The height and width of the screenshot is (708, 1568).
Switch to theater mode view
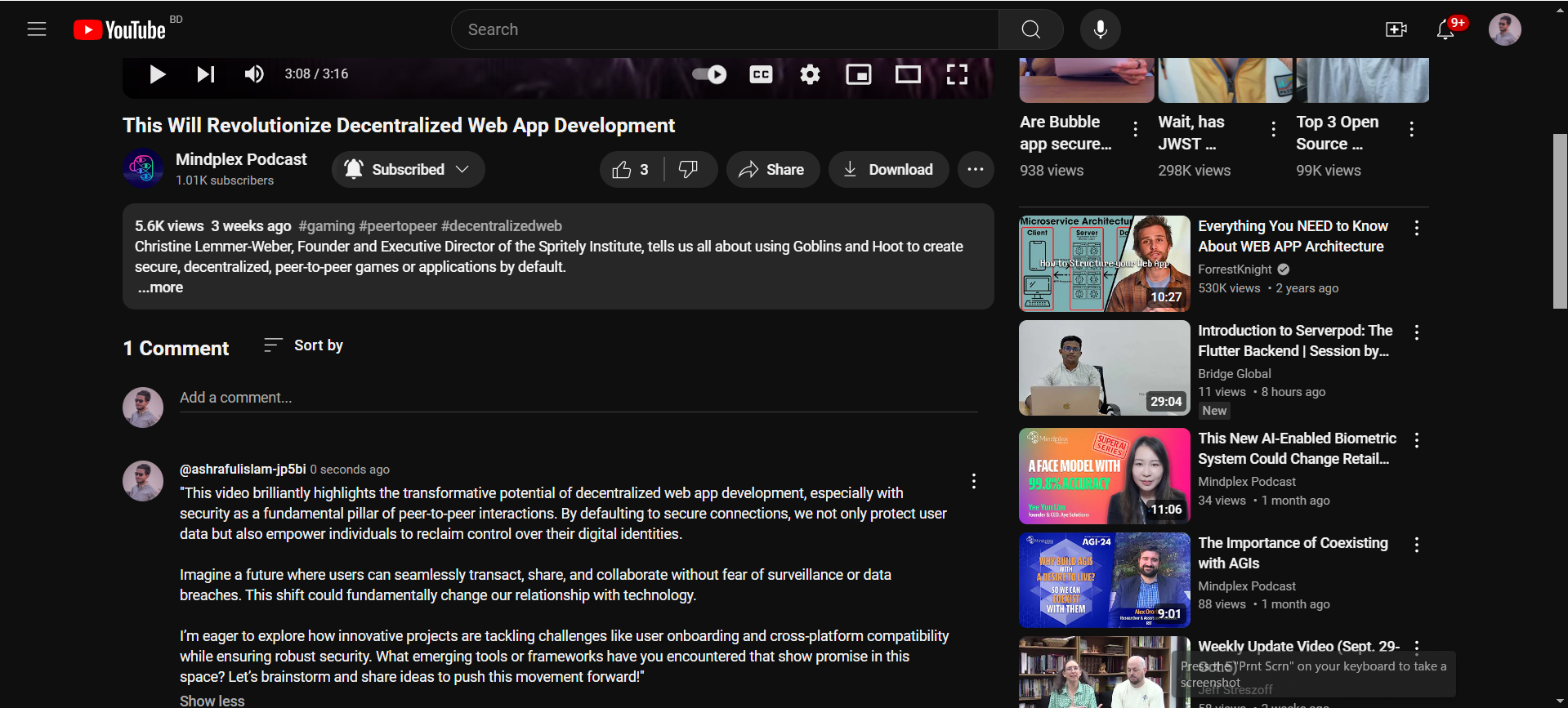[908, 74]
